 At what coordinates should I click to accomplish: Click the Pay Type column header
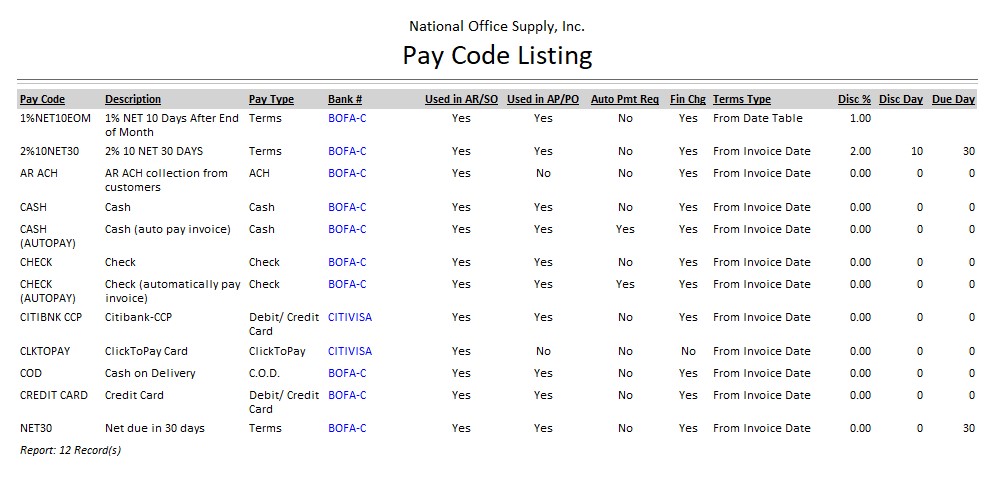coord(271,100)
